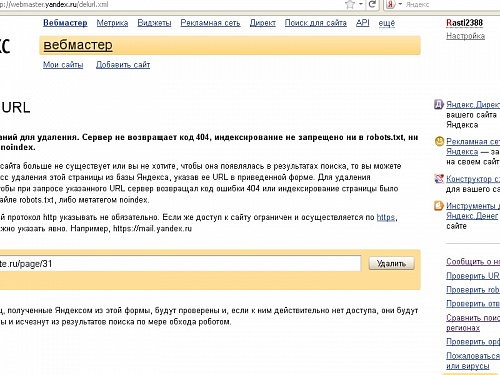Open the Инструменты Яндекс.Денег sidebar link
Screen dimensions: 500x375
pos(473,211)
